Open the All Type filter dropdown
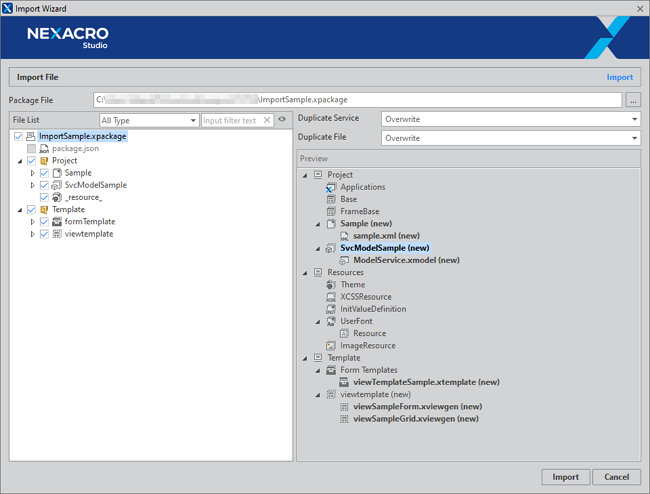The height and width of the screenshot is (494, 650). [148, 120]
